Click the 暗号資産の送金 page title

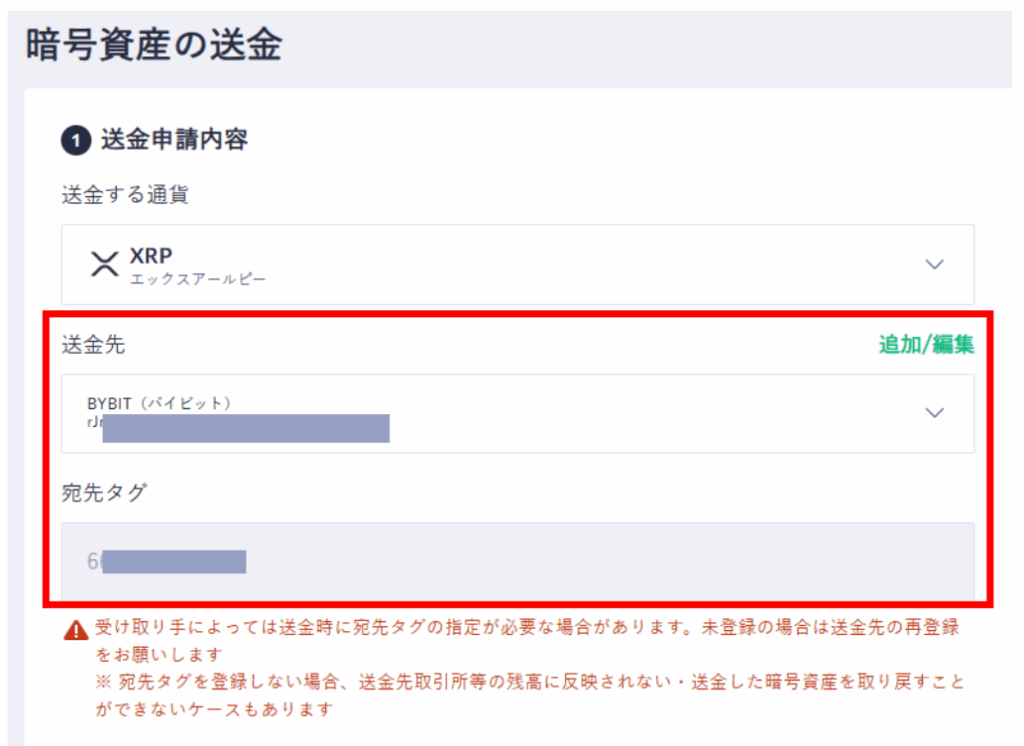click(153, 46)
